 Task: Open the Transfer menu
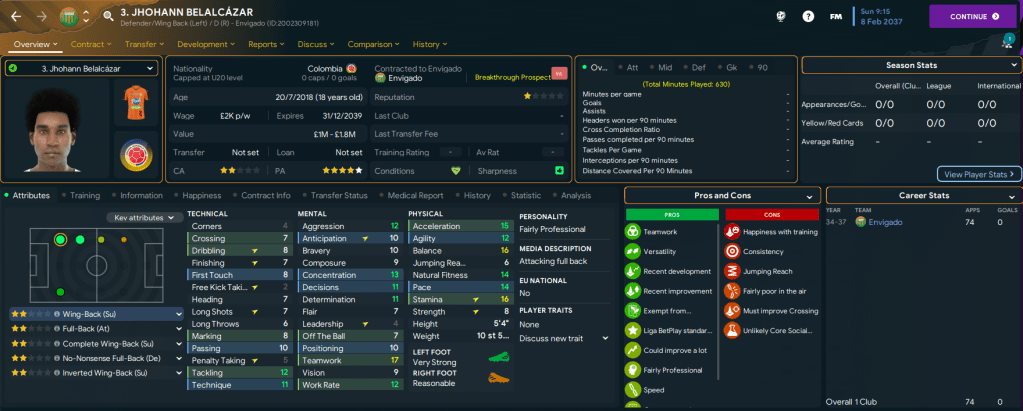[x=145, y=44]
